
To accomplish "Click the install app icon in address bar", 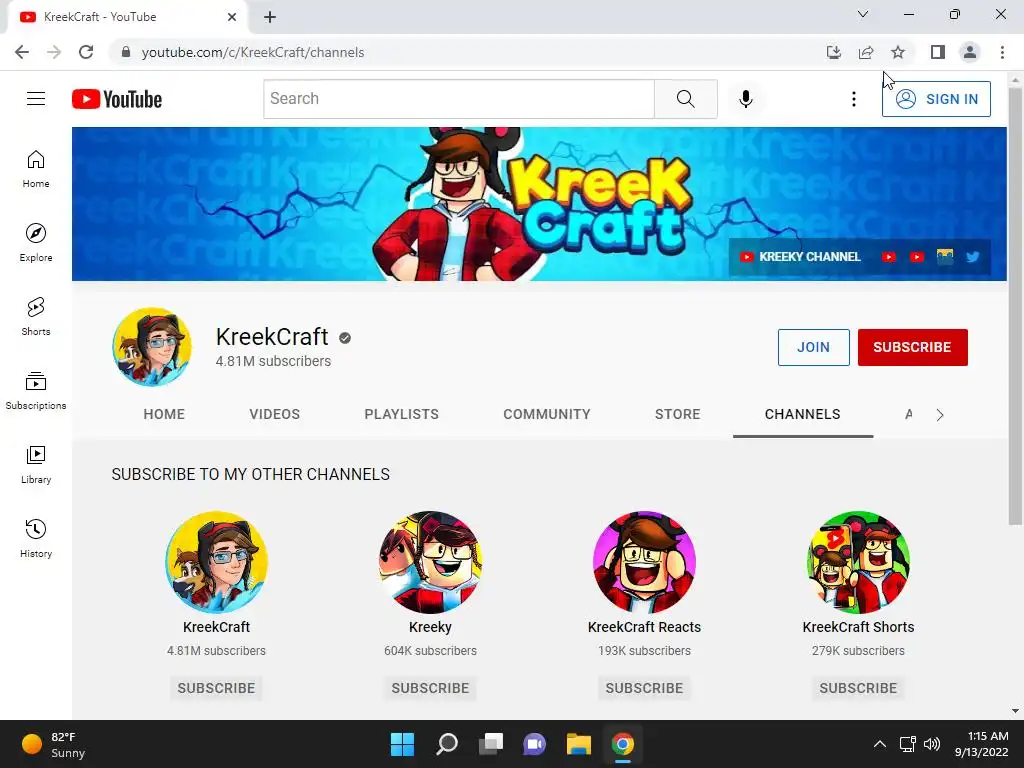I will click(x=834, y=52).
